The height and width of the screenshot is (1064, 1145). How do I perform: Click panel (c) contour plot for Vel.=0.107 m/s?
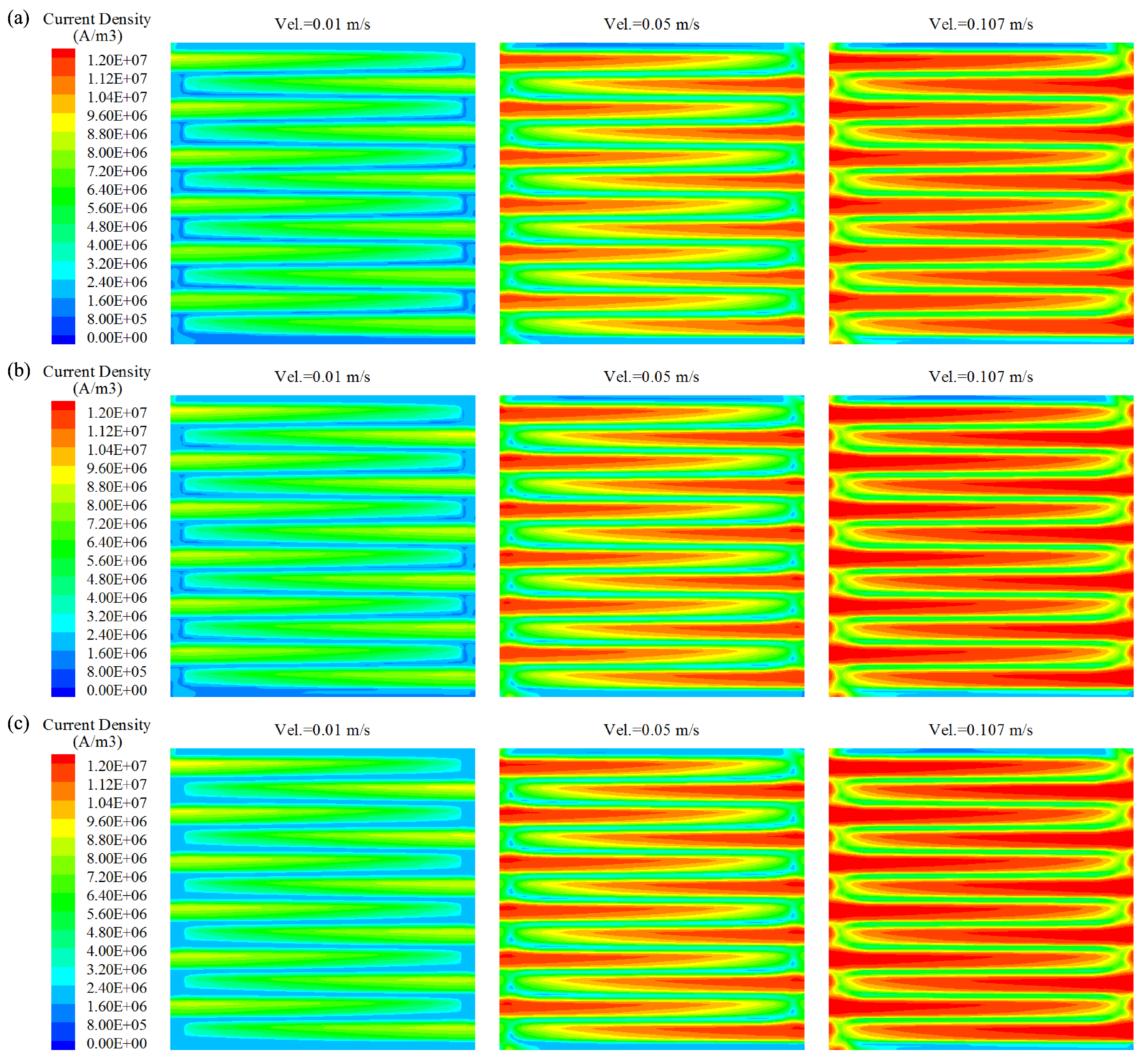pyautogui.click(x=981, y=899)
